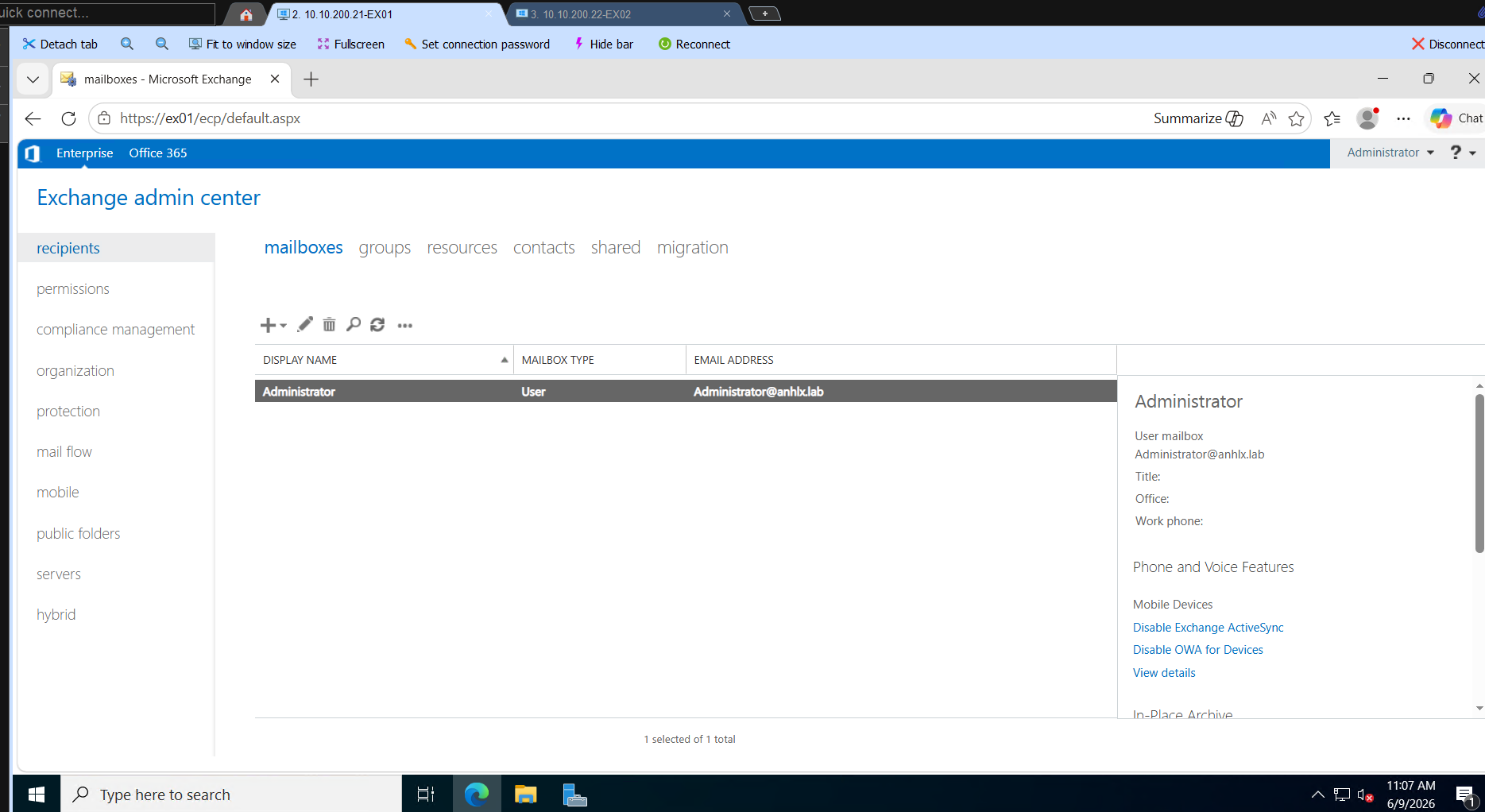Click the home tab icon
1485x812 pixels.
click(246, 14)
